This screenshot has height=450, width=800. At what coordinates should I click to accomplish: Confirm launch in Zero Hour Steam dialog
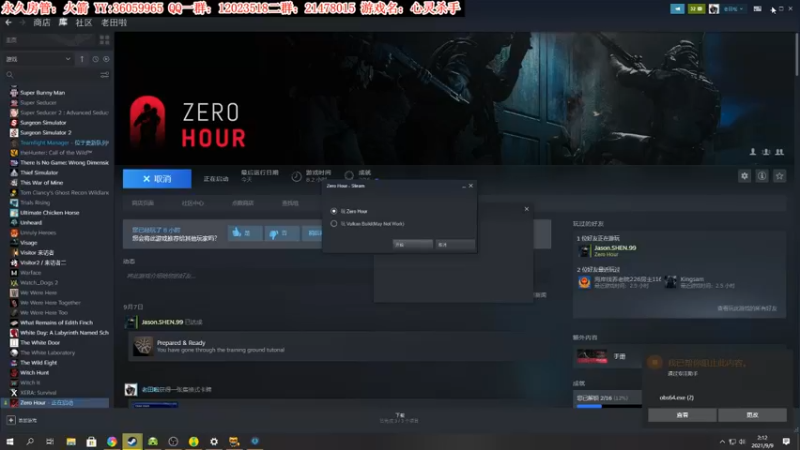pos(412,244)
